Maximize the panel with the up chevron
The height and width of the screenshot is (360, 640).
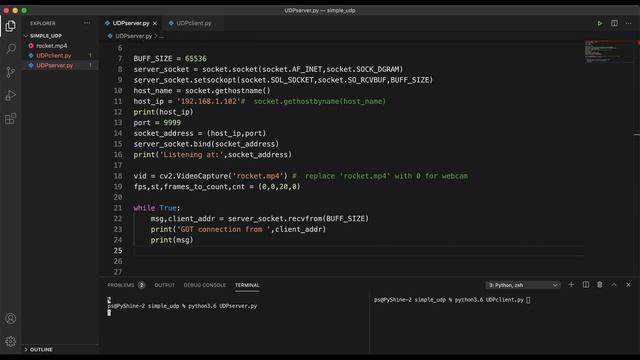point(614,284)
